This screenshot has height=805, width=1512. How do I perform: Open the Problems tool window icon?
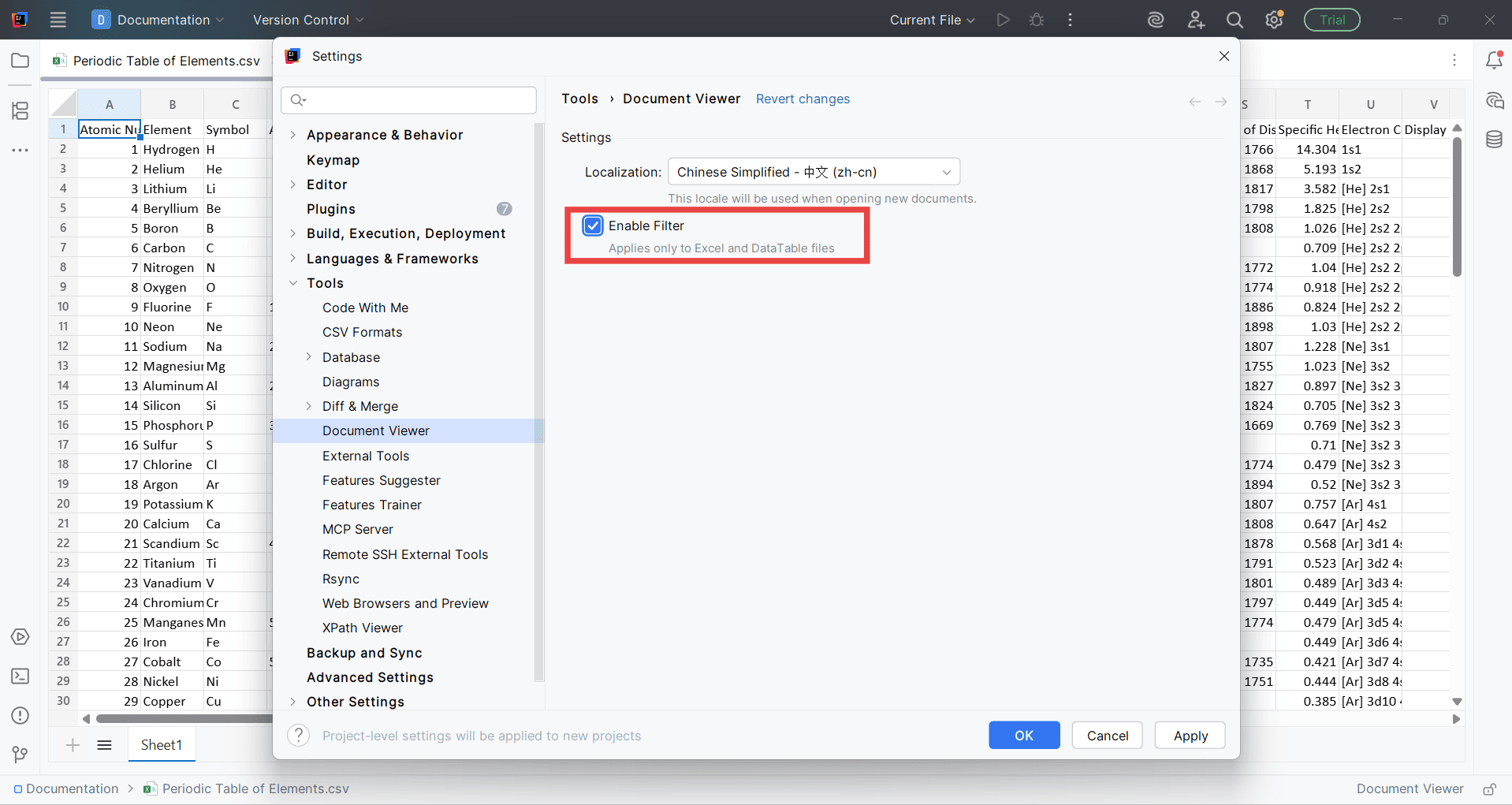pyautogui.click(x=20, y=716)
